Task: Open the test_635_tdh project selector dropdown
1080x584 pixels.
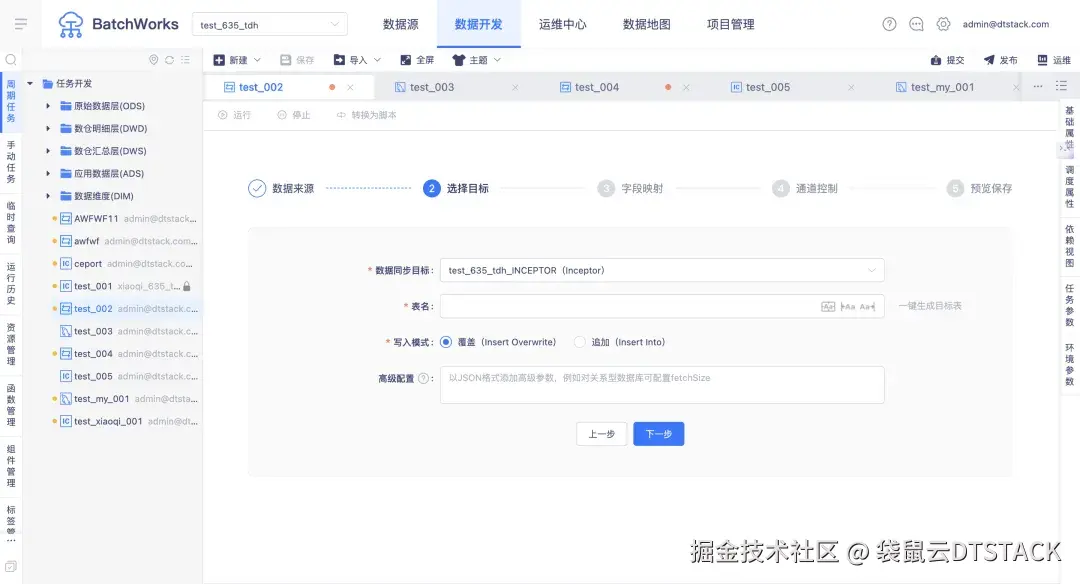Action: click(x=268, y=22)
